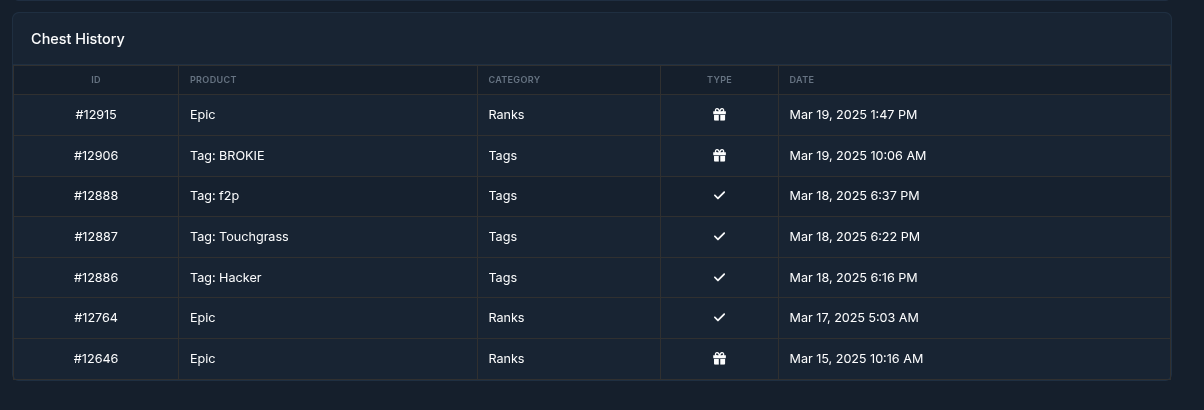This screenshot has width=1204, height=410.
Task: Select the Ranks category in row #12764
Action: 506,318
